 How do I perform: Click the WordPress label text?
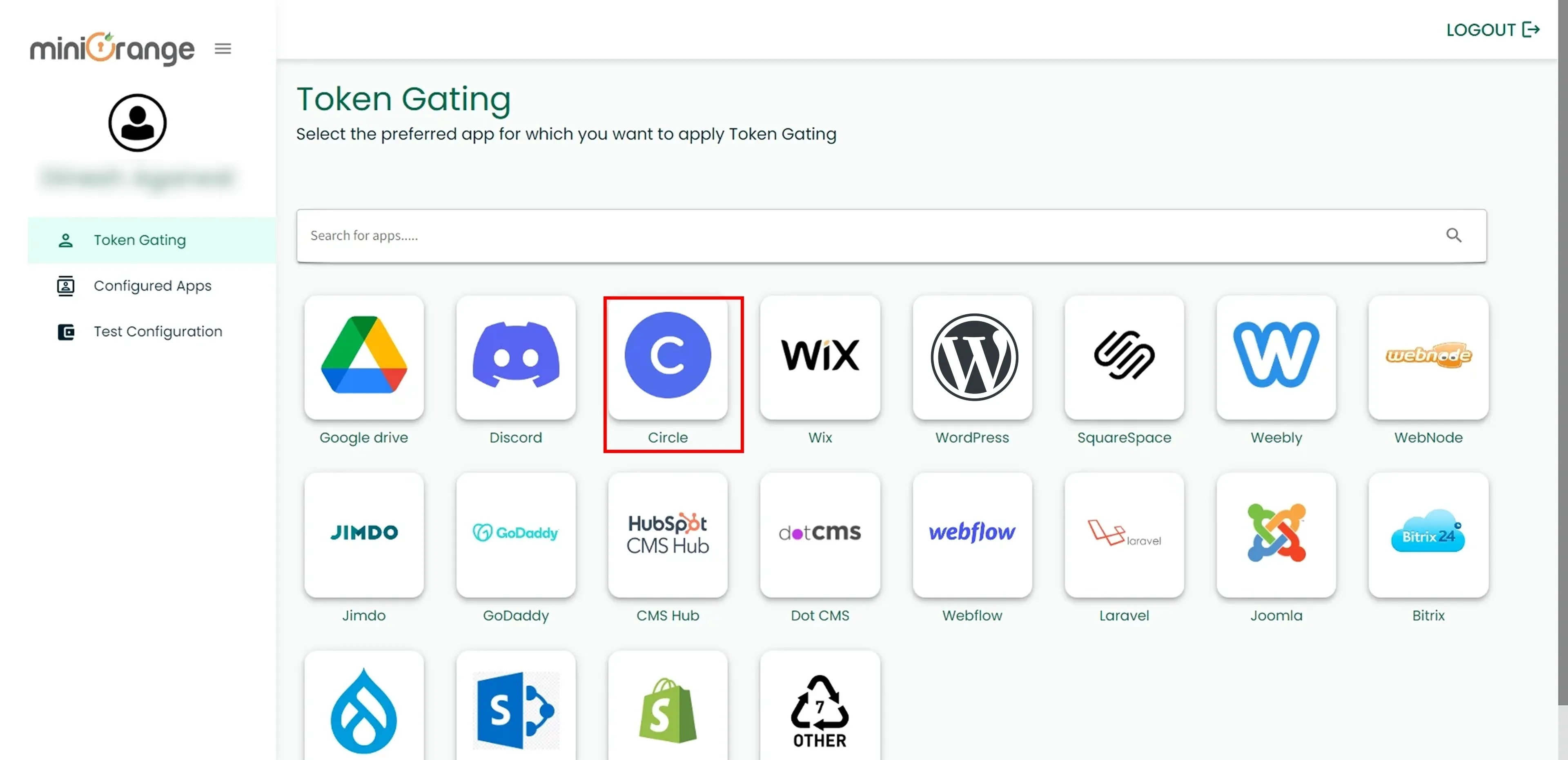point(972,437)
